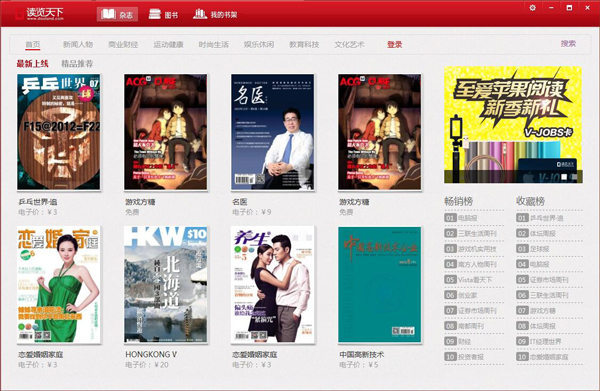Open the 图书 books section
600x391 pixels.
(163, 15)
